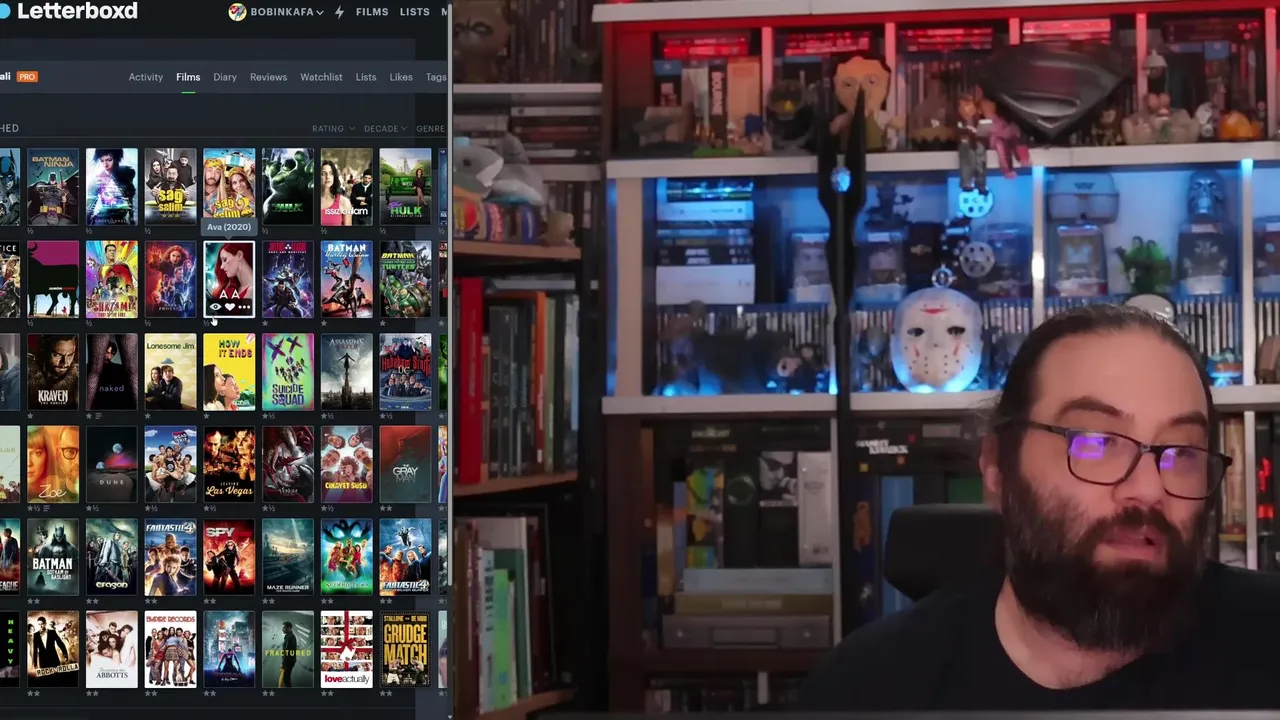This screenshot has width=1280, height=720.
Task: Open Batman Gotham by Gaslight poster
Action: tap(53, 557)
